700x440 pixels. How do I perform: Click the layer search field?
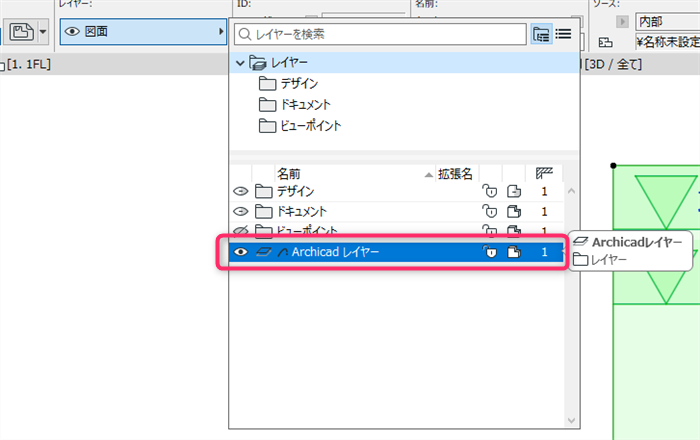[x=380, y=34]
